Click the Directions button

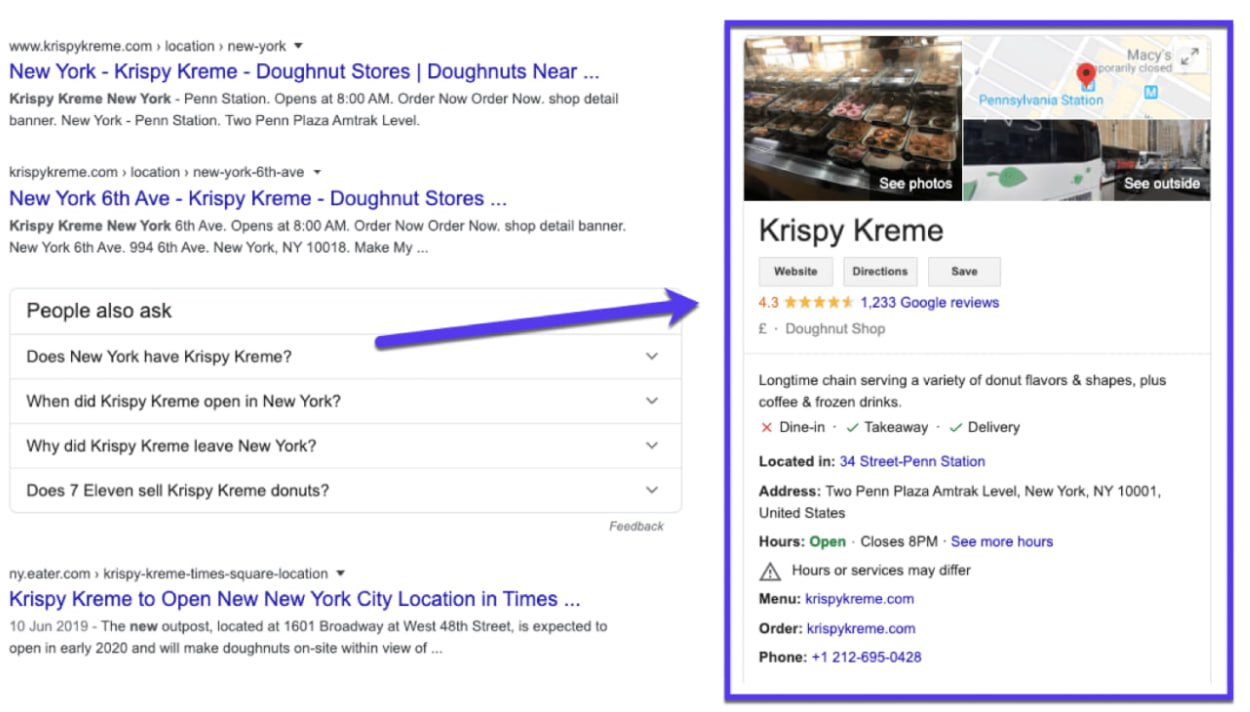(880, 271)
